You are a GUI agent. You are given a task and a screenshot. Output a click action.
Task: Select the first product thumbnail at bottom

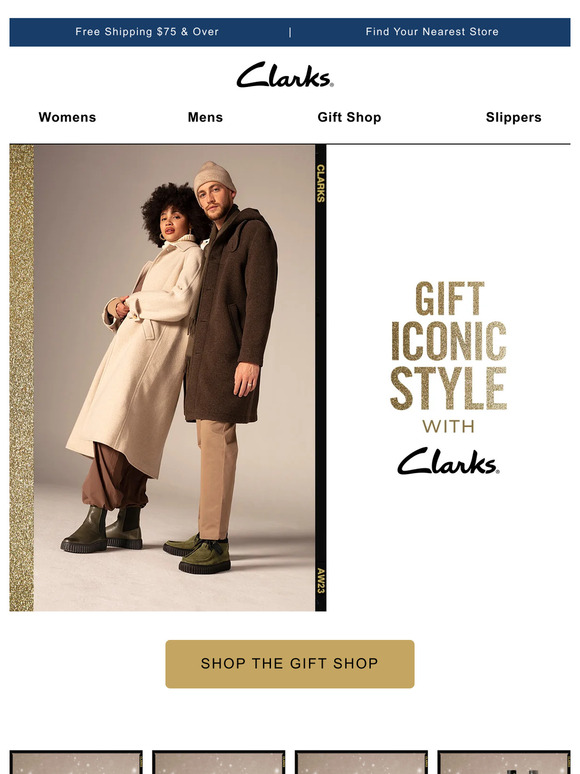click(x=76, y=762)
